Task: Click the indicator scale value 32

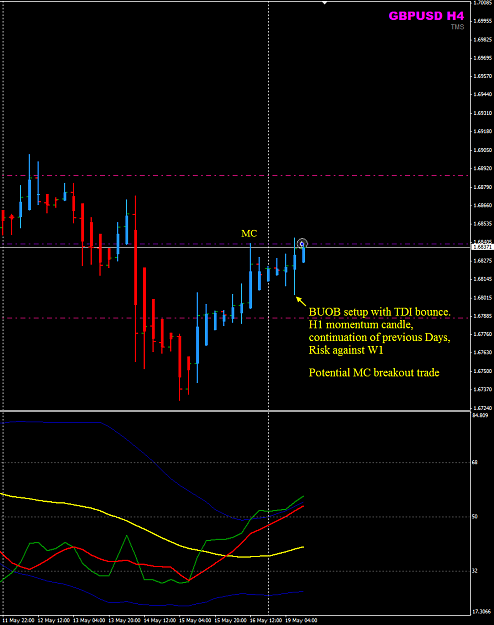Action: pyautogui.click(x=475, y=571)
